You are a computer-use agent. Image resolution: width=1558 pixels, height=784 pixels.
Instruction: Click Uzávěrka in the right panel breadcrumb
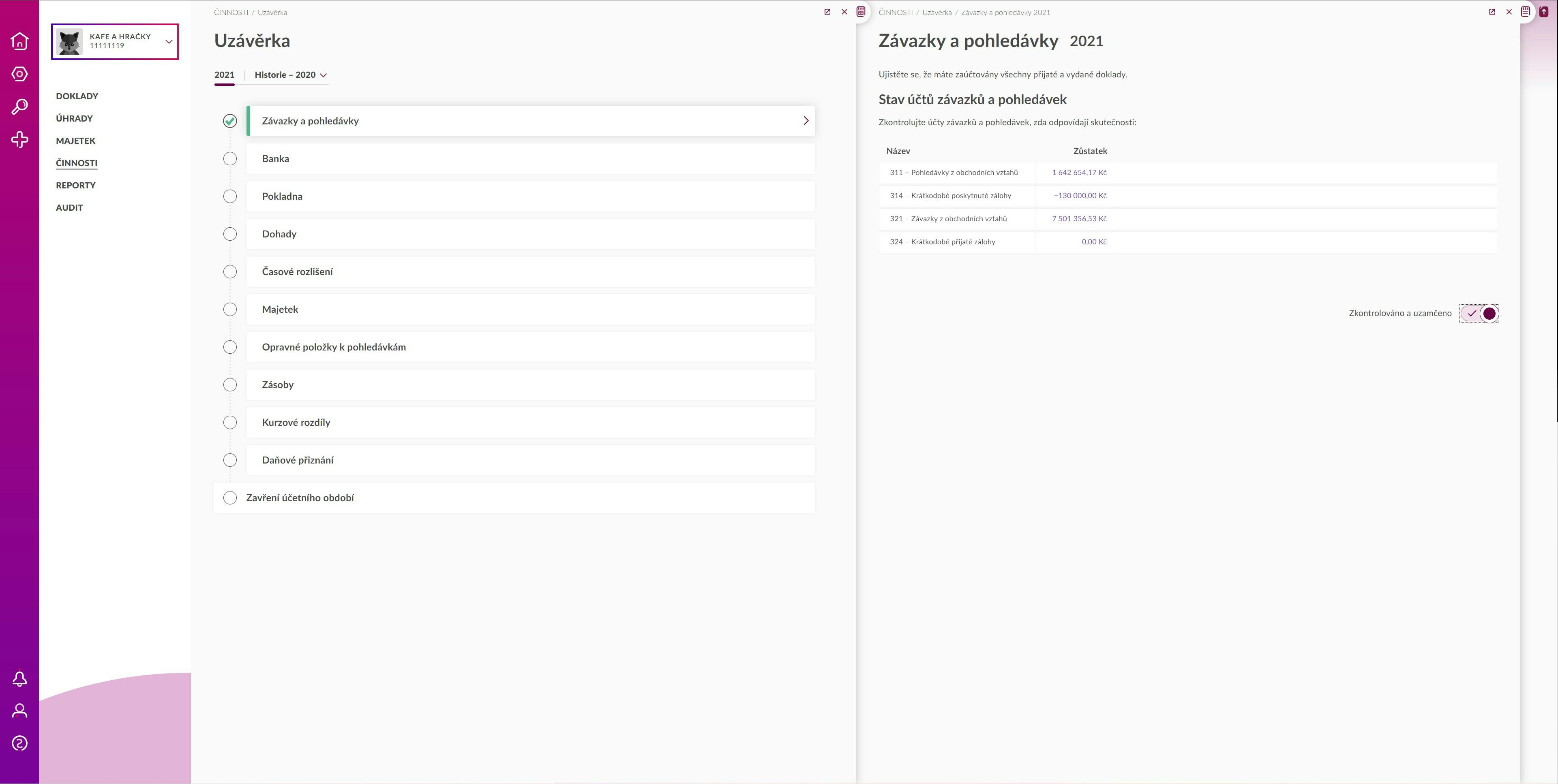[936, 12]
